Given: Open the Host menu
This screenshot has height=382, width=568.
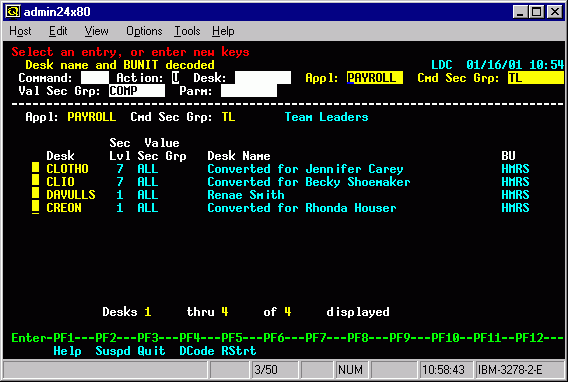Looking at the screenshot, I should pyautogui.click(x=20, y=31).
